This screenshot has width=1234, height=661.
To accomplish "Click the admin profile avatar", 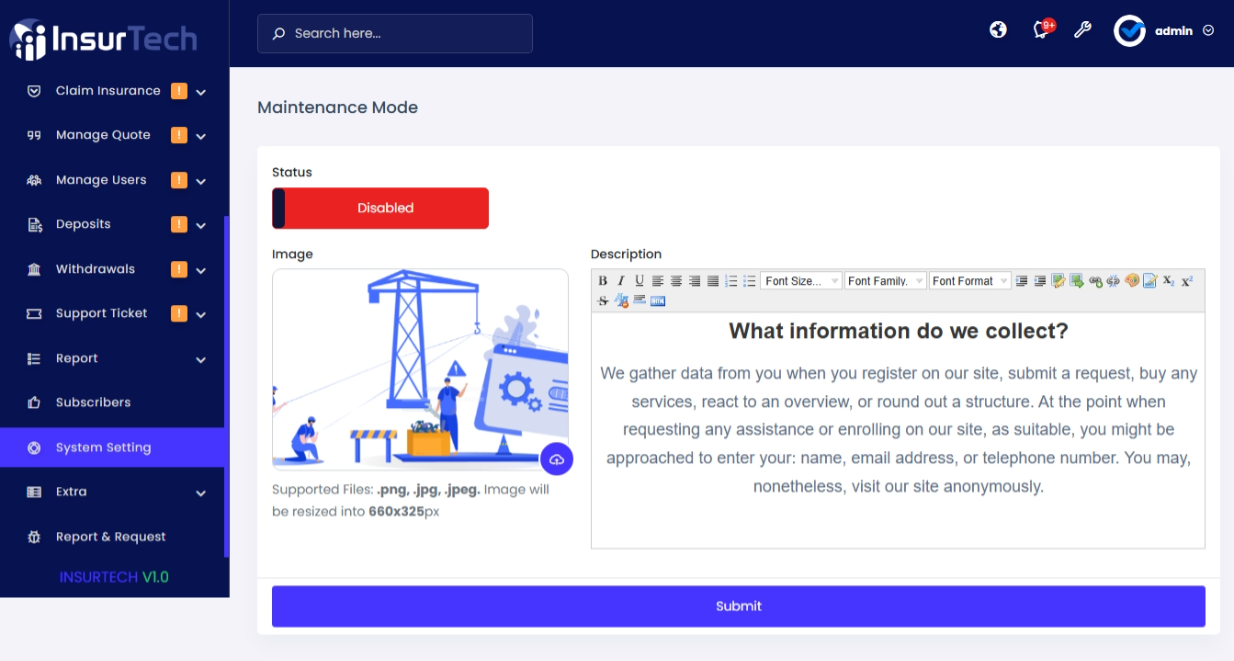I will pos(1130,31).
